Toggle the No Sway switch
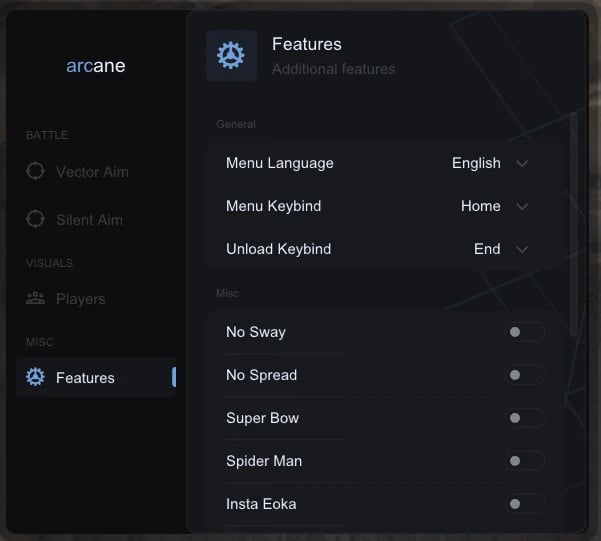The width and height of the screenshot is (601, 541). pos(524,332)
